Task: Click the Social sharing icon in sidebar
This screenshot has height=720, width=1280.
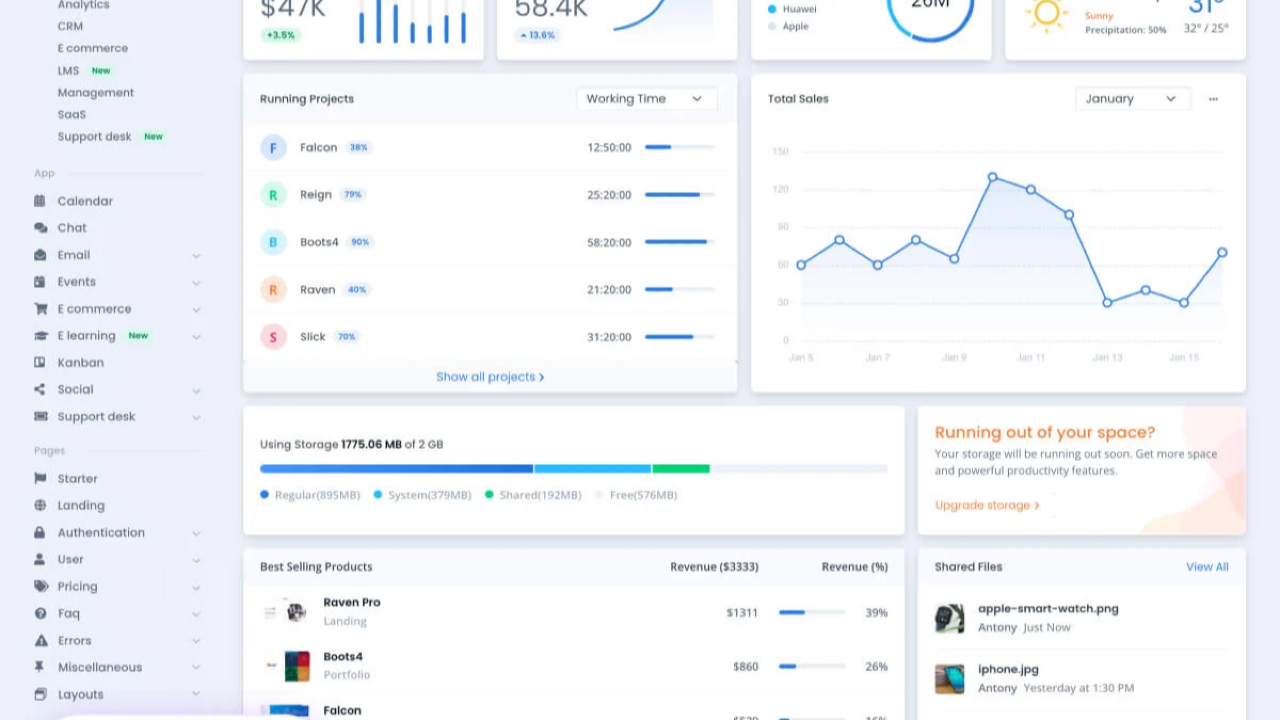Action: [x=40, y=389]
